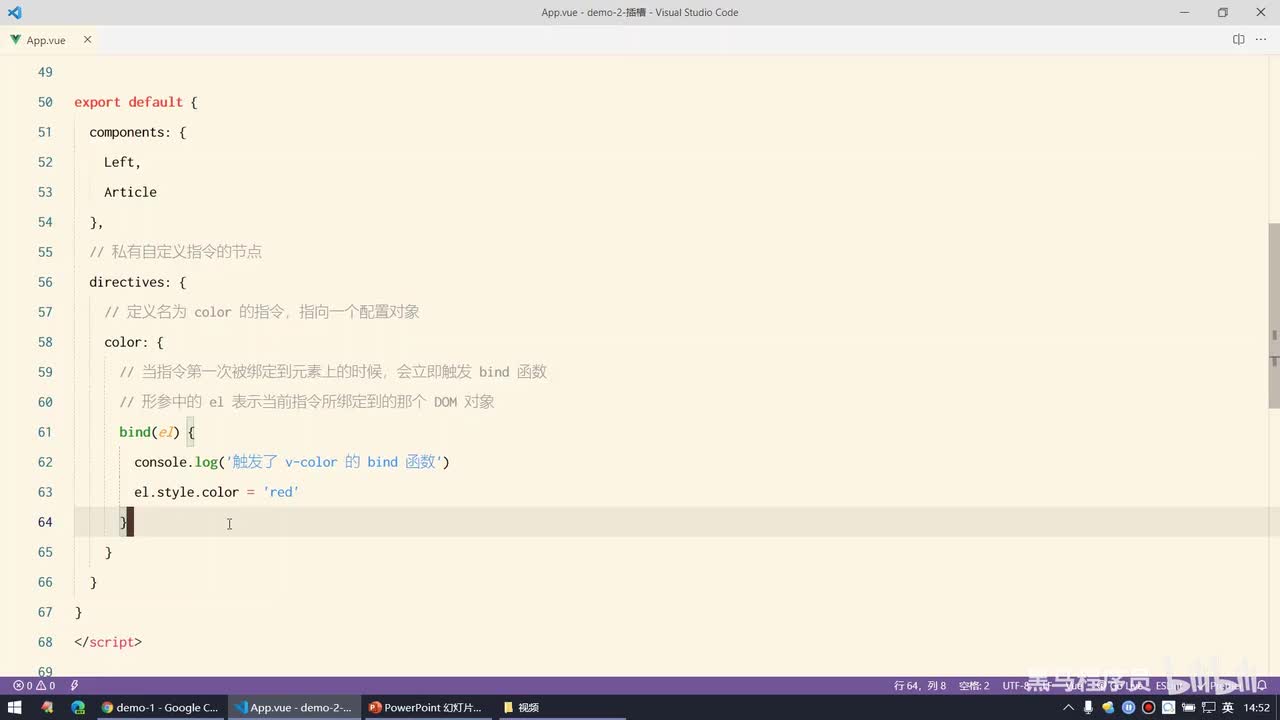Click the console.log statement on line 62
1280x720 pixels.
(x=292, y=462)
